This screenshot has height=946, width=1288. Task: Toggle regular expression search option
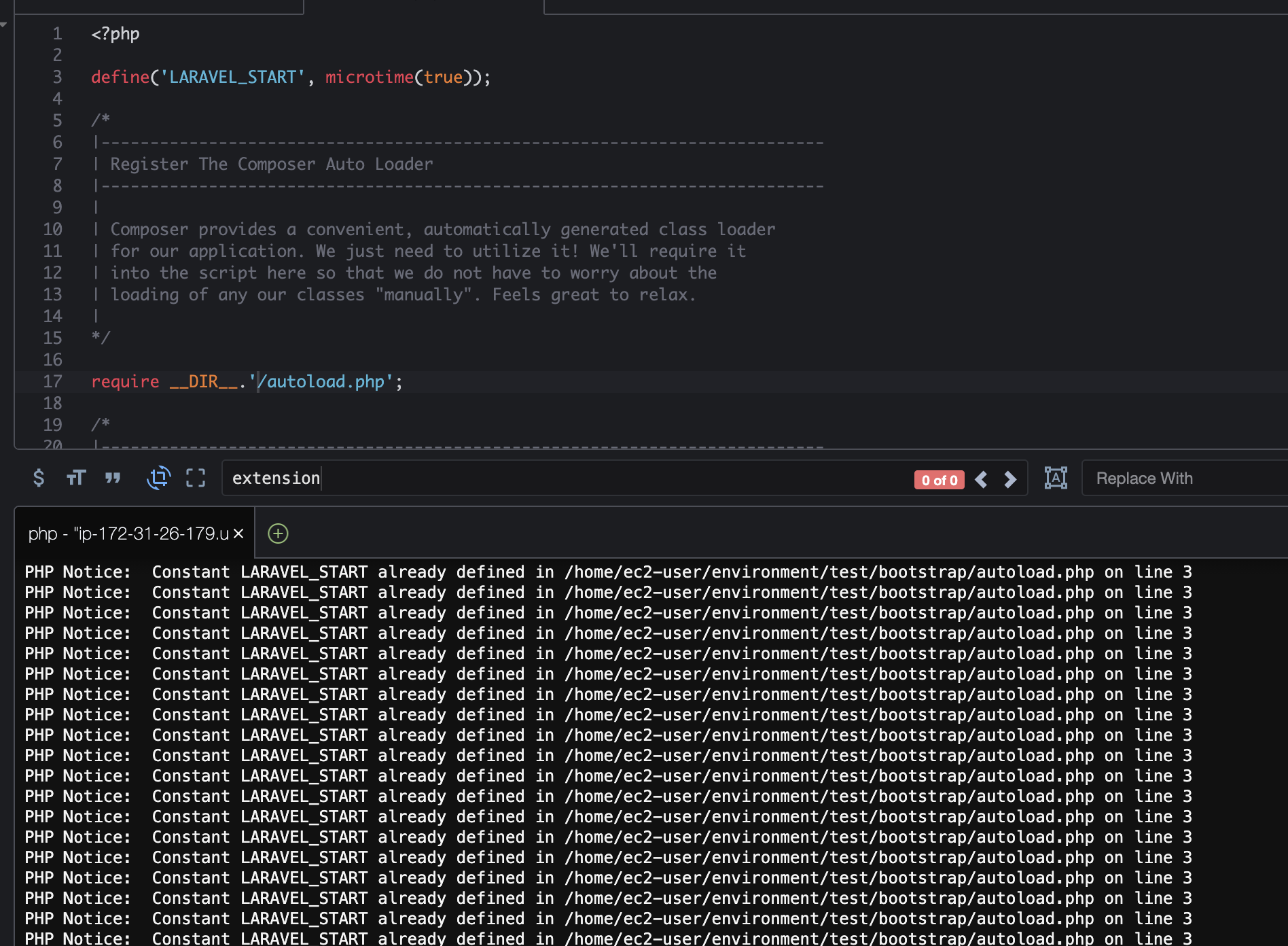39,478
